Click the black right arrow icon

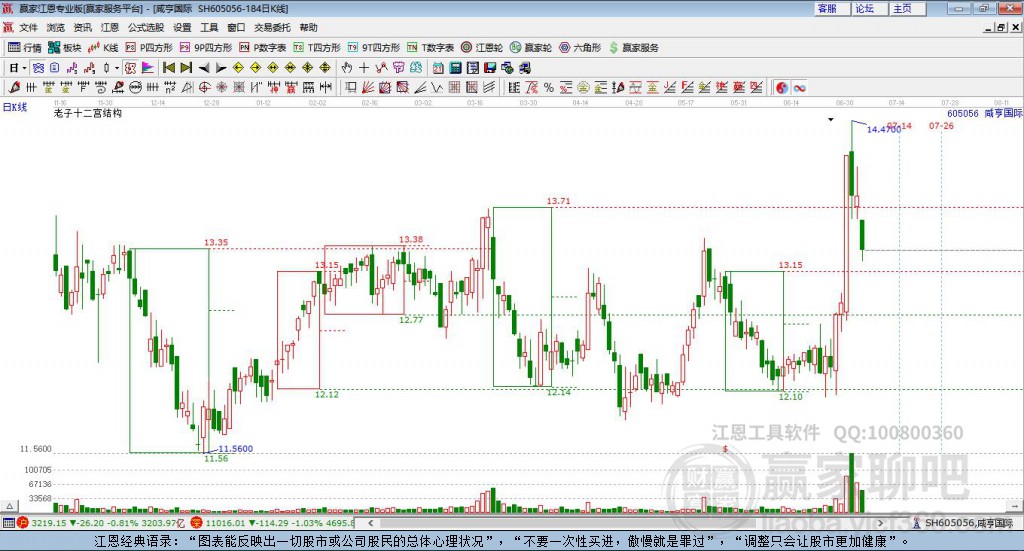tap(221, 68)
